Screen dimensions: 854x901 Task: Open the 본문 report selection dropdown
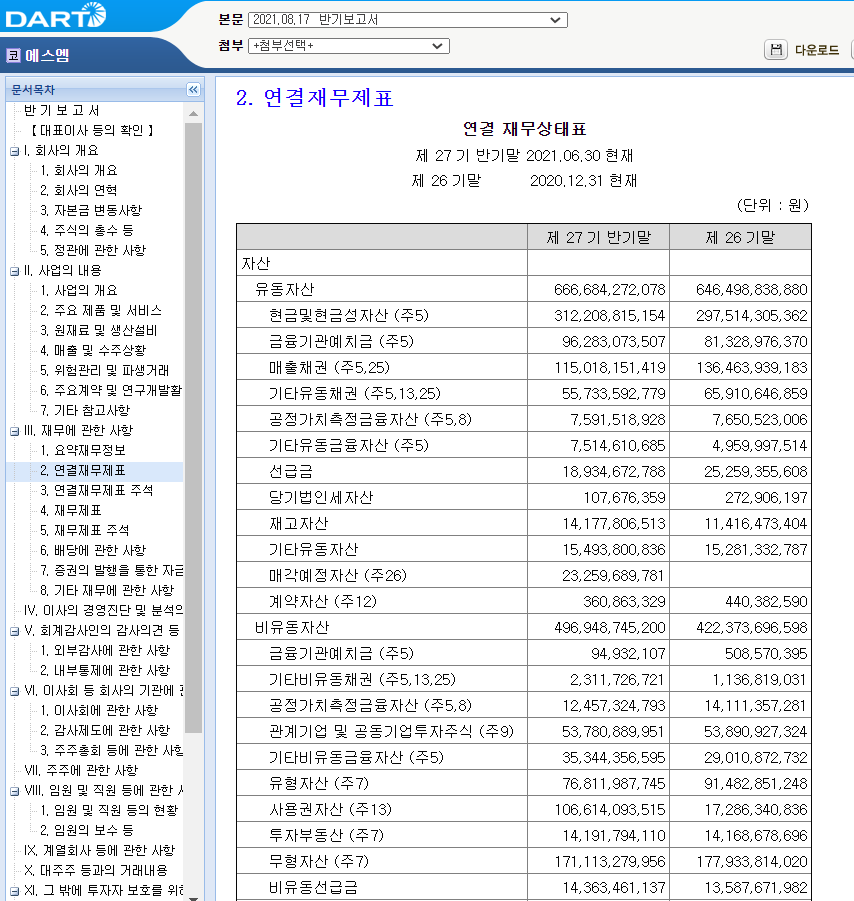click(x=407, y=20)
